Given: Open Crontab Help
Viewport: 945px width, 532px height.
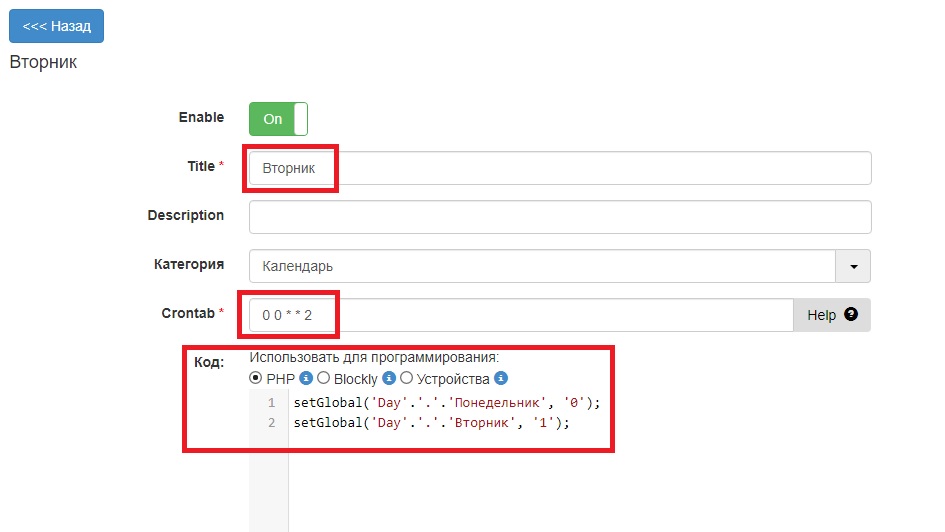Looking at the screenshot, I should click(831, 315).
